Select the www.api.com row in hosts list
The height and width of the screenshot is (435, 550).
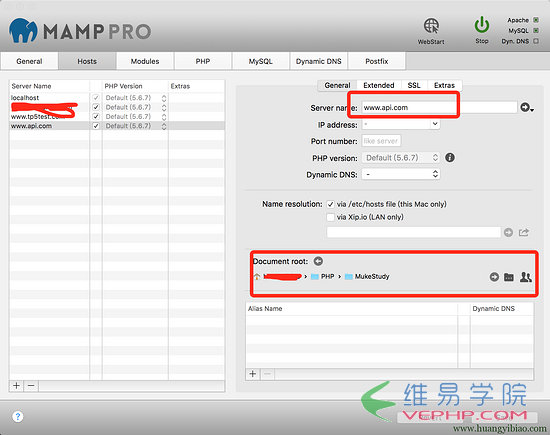coord(117,126)
